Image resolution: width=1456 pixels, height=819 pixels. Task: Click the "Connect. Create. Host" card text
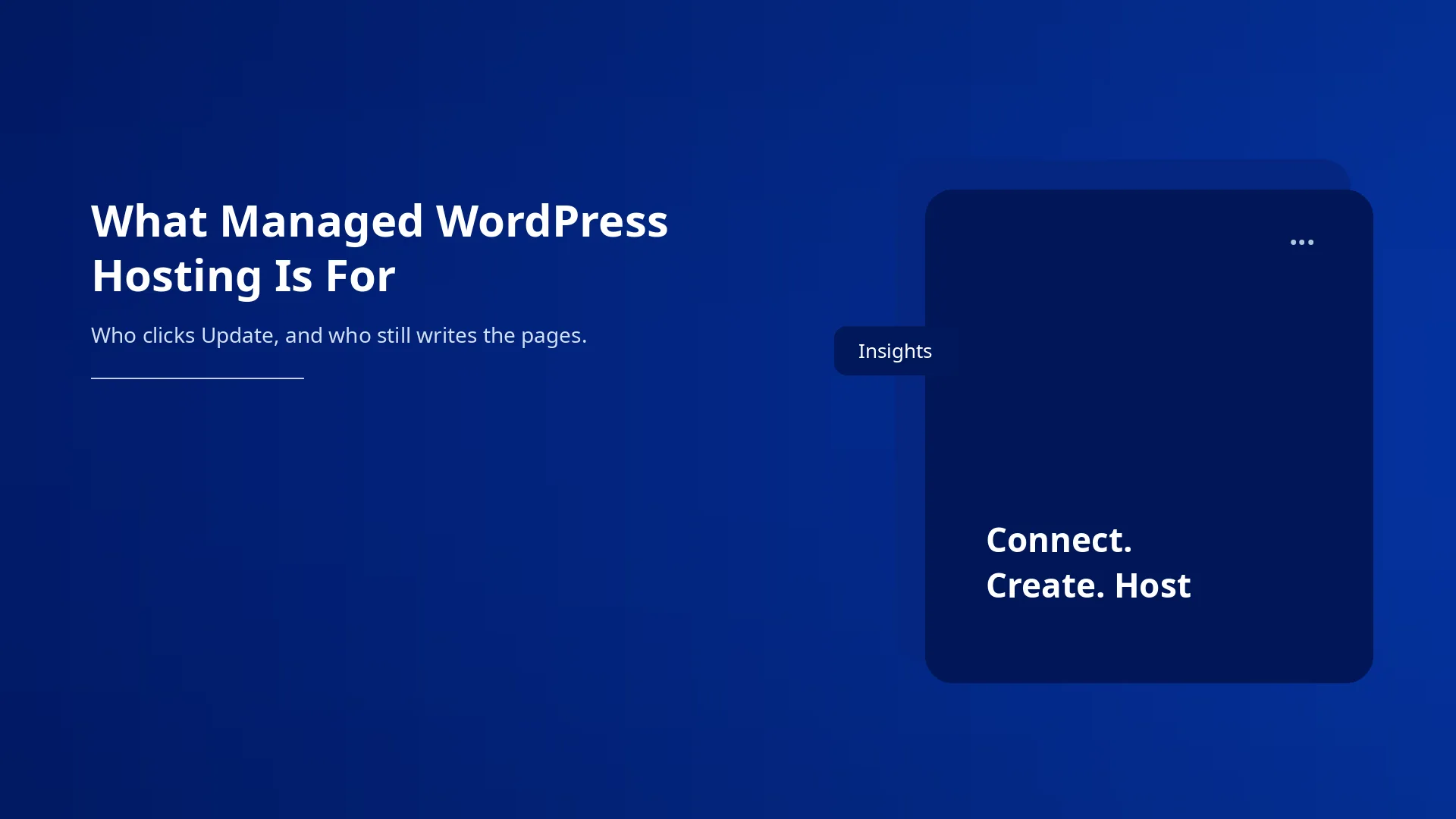point(1088,563)
